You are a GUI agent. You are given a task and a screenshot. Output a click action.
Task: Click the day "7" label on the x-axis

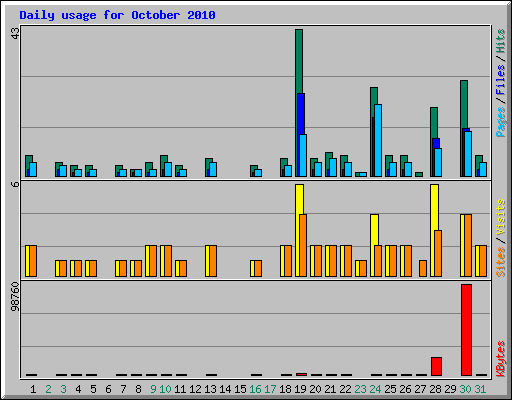click(x=123, y=389)
